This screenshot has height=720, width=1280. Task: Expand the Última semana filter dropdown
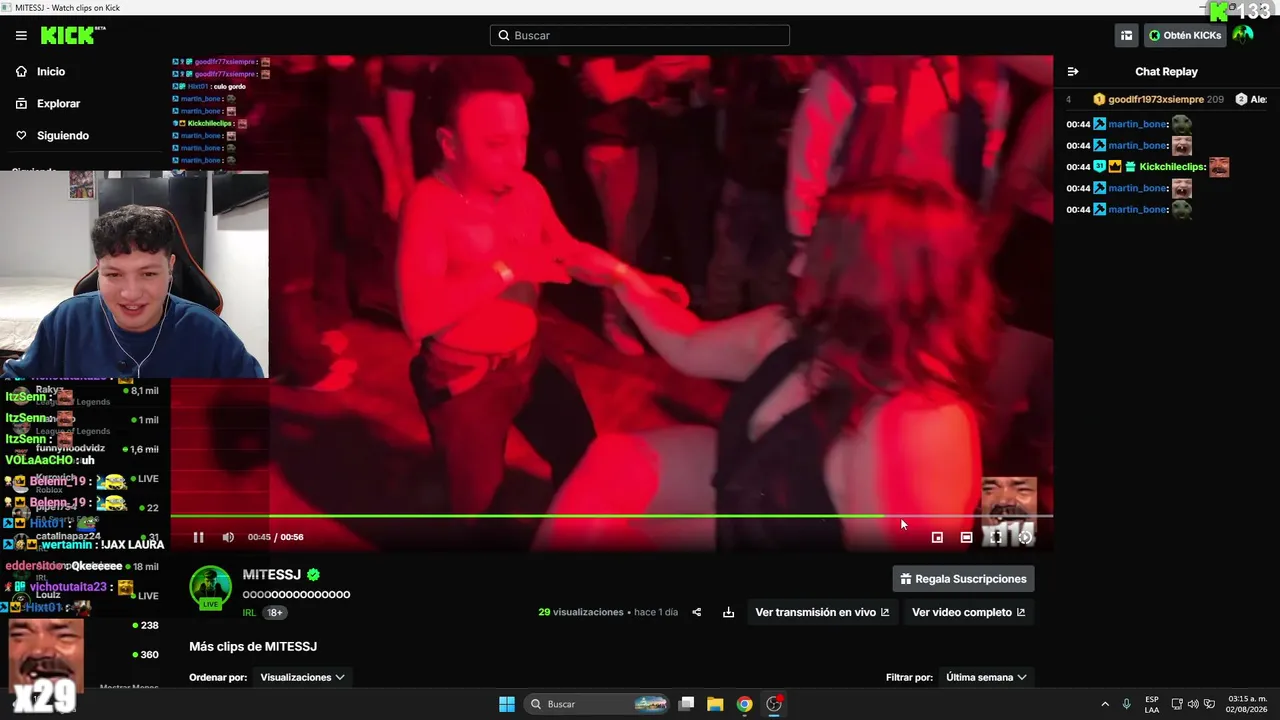click(x=986, y=677)
